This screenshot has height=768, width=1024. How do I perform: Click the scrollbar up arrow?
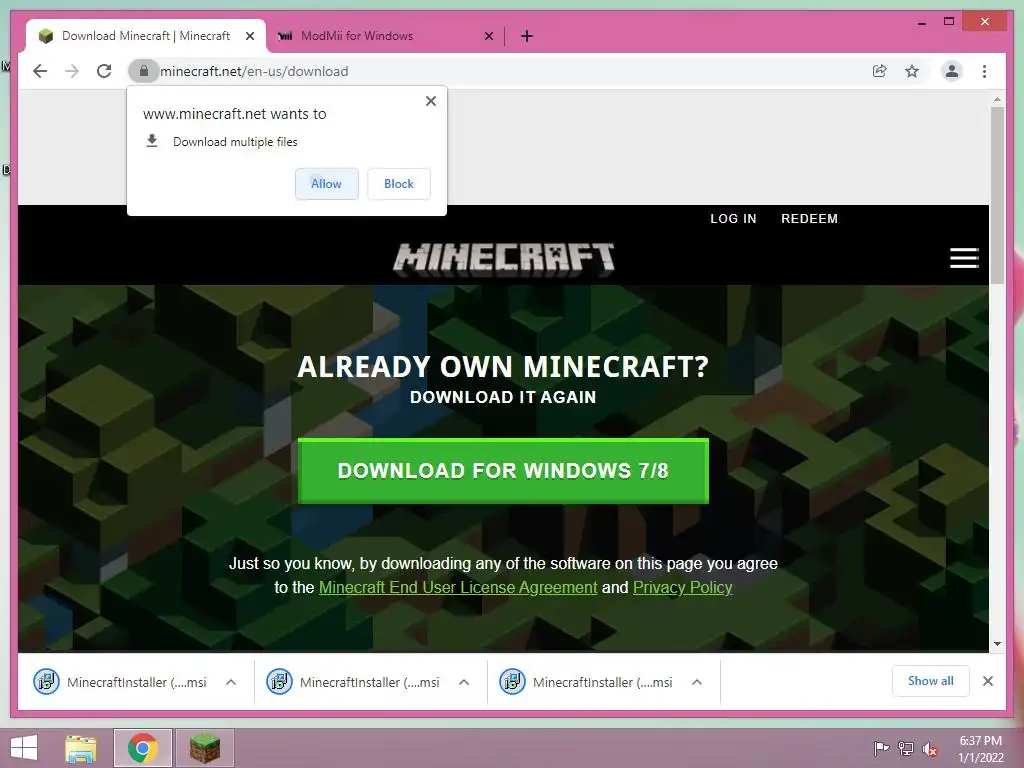[997, 100]
